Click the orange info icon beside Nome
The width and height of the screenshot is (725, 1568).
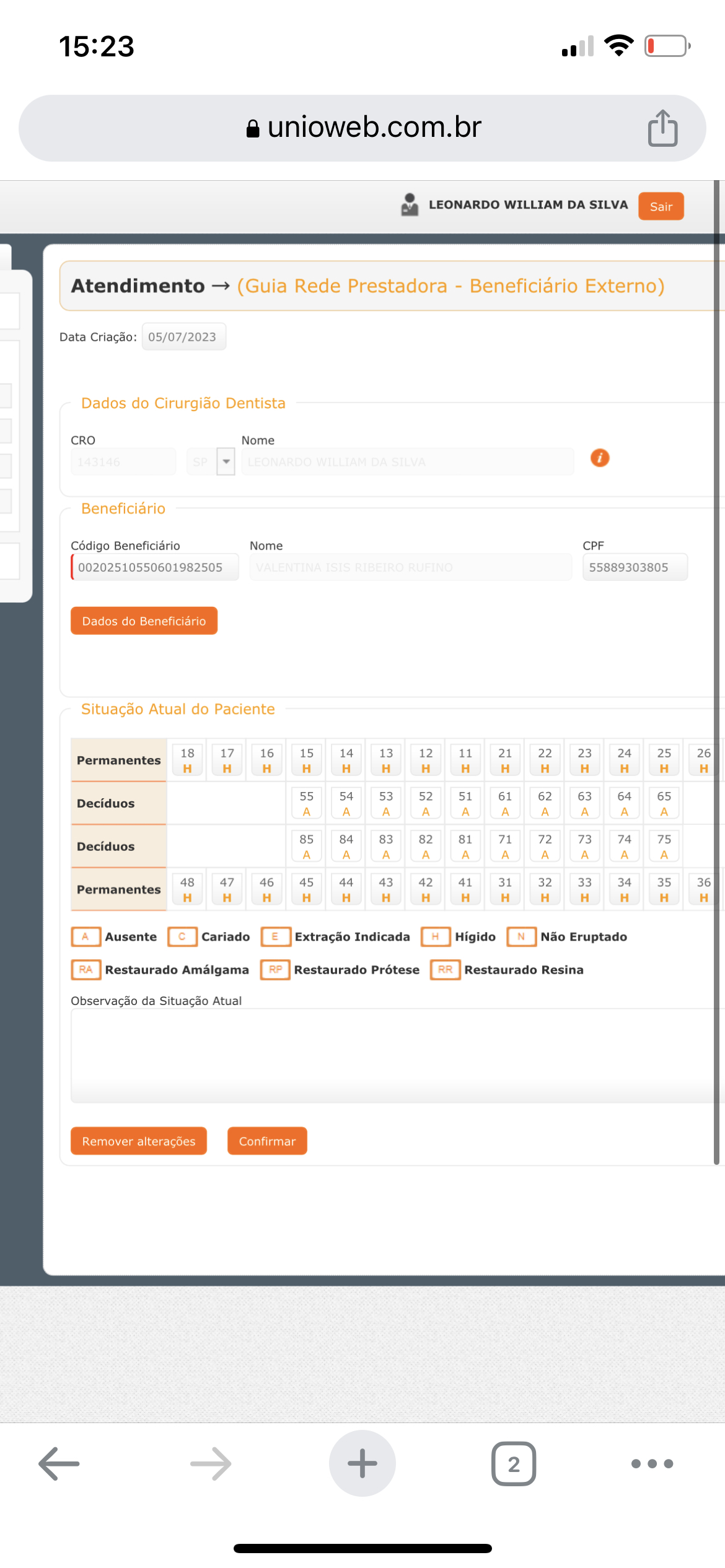pos(599,458)
